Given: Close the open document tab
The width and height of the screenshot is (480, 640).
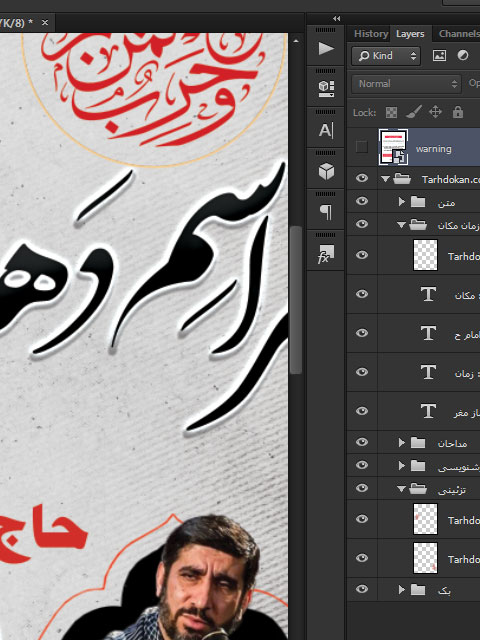Looking at the screenshot, I should (45, 22).
